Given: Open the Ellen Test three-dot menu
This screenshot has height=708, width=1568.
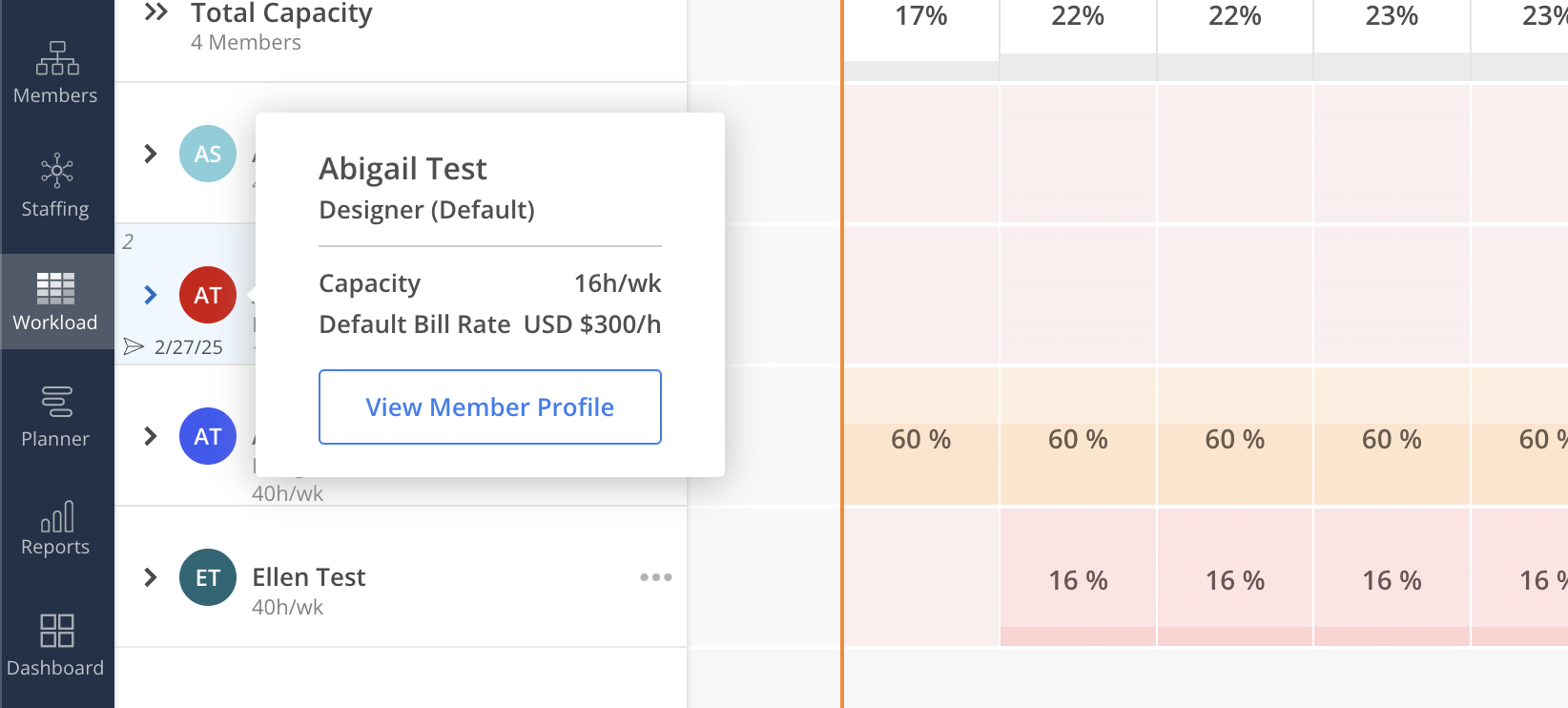Looking at the screenshot, I should click(655, 577).
